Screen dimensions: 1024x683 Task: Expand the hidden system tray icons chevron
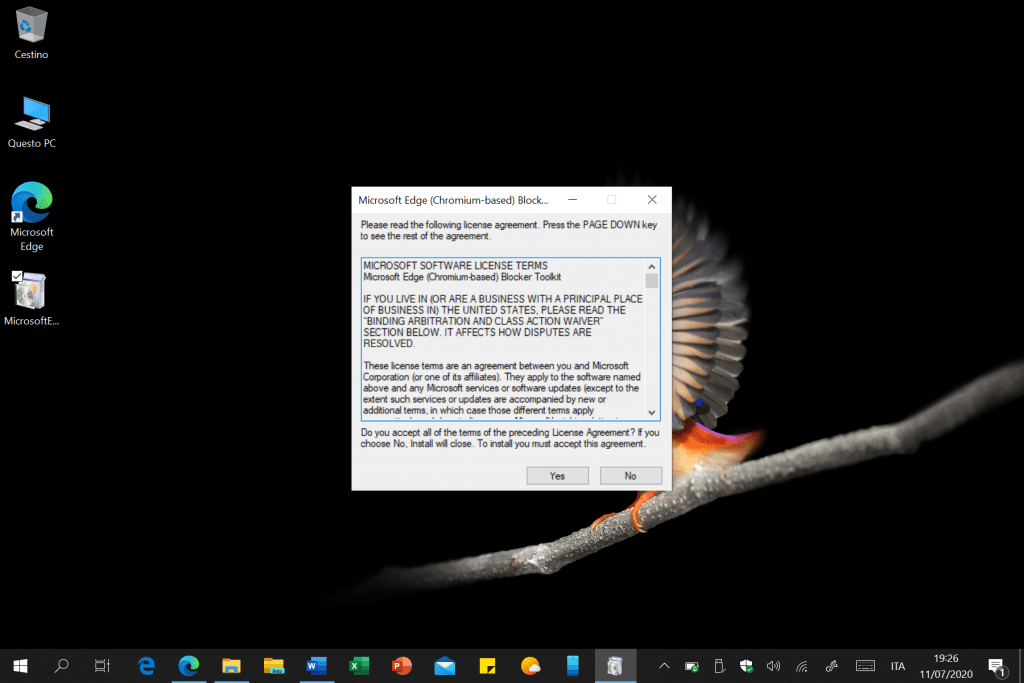[662, 666]
